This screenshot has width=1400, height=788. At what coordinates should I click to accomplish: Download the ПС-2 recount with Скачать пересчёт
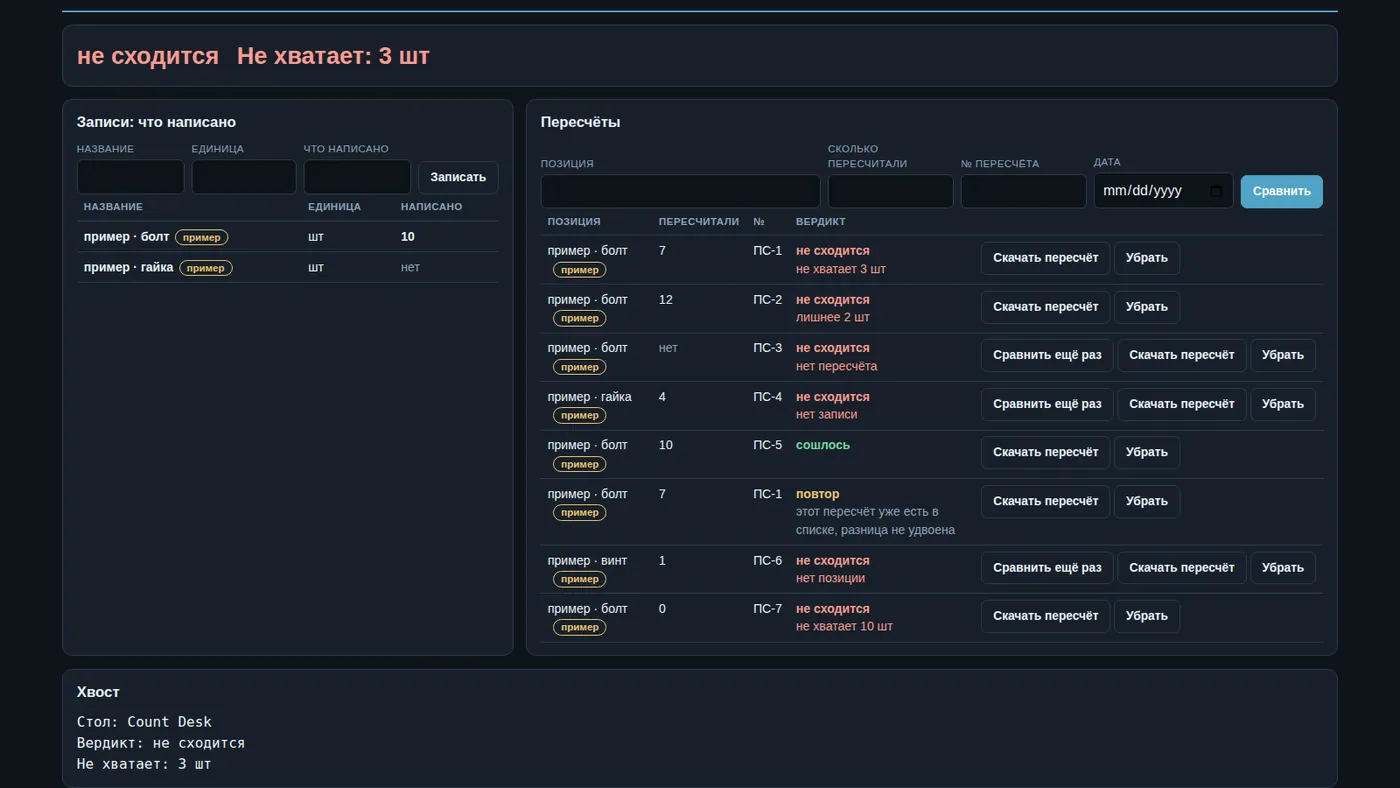click(x=1045, y=307)
